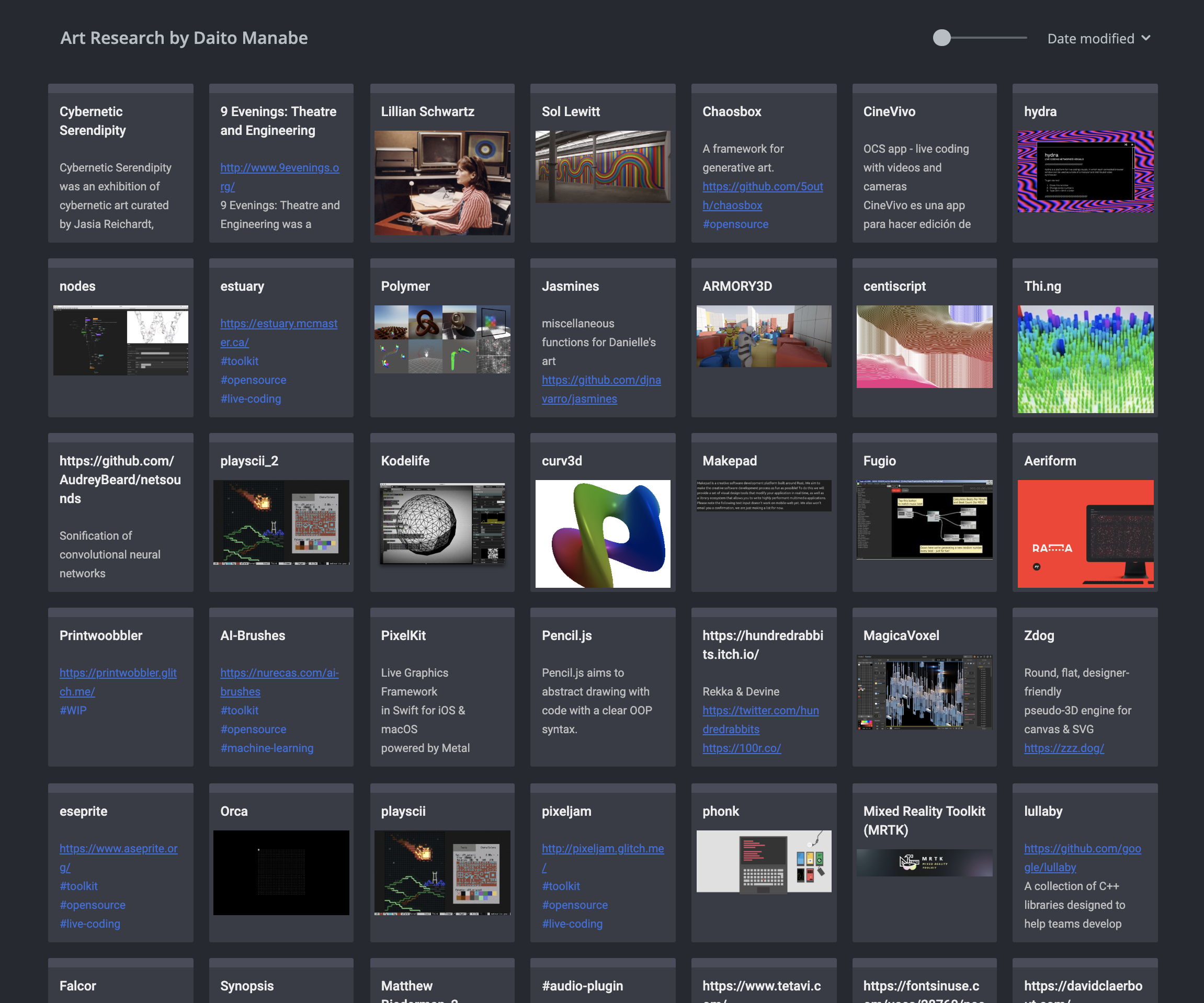Open the Sol Lewitt wall mural thumbnail
The image size is (1204, 1003).
(x=603, y=167)
